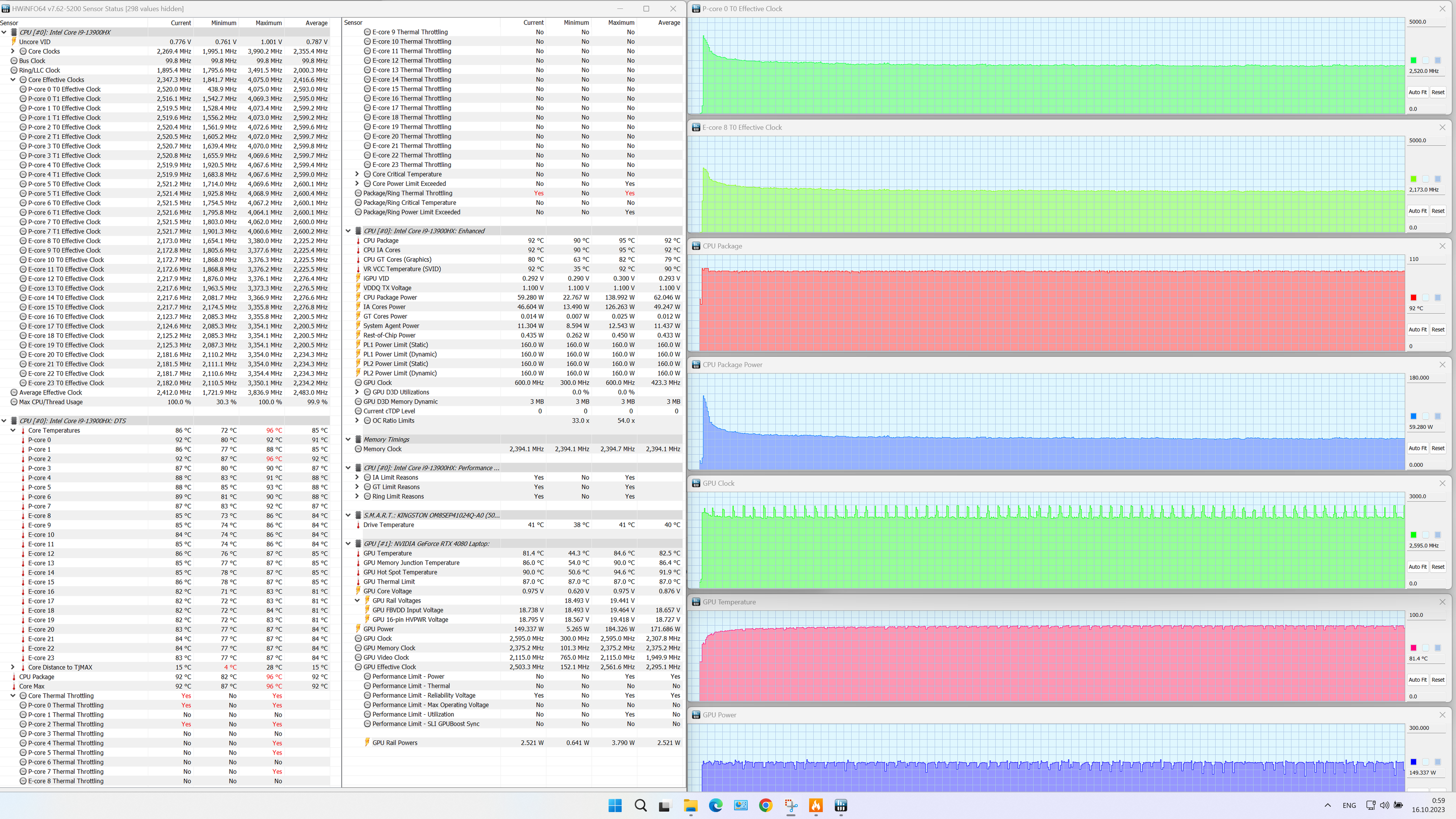
Task: Open HWiNFO icon in the taskbar
Action: pyautogui.click(x=841, y=805)
